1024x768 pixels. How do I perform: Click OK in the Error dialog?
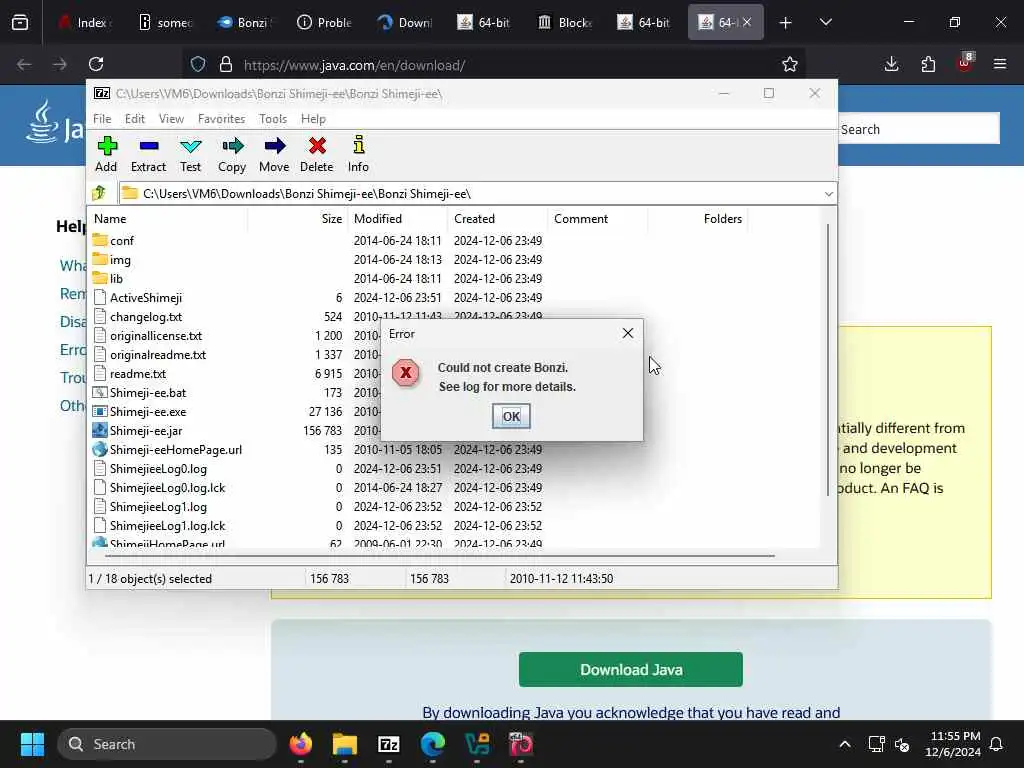[511, 416]
